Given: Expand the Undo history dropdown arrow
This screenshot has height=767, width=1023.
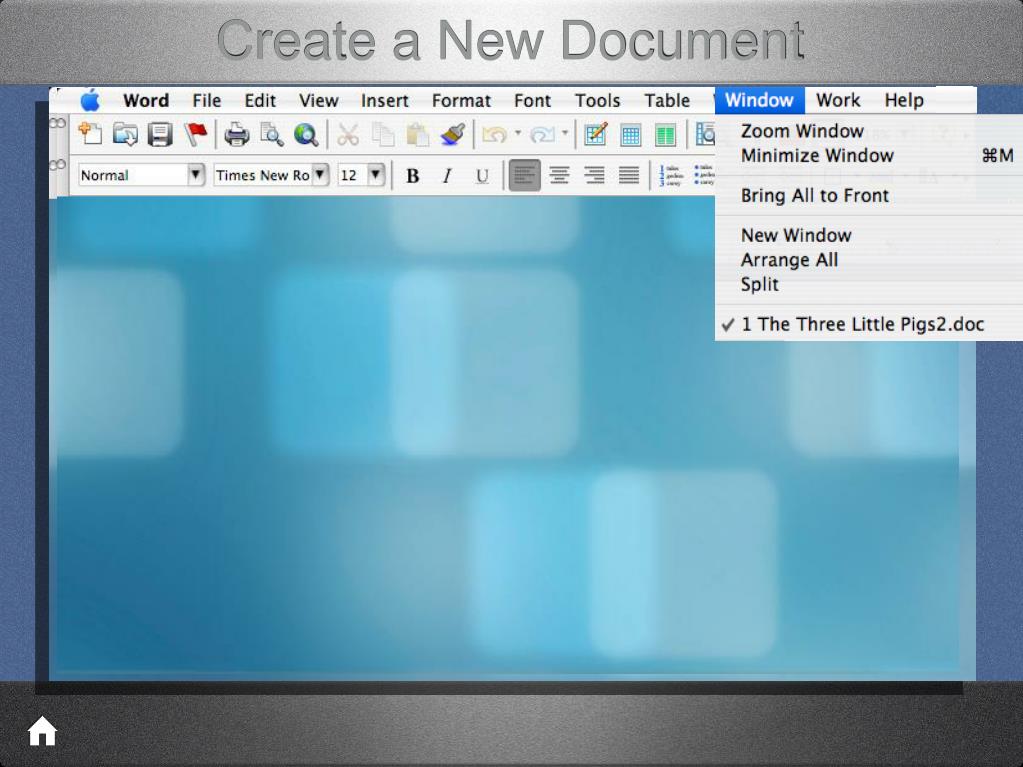Looking at the screenshot, I should 517,134.
